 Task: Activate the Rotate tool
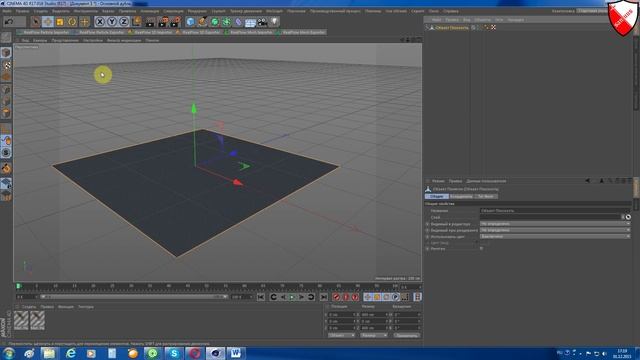(72, 22)
